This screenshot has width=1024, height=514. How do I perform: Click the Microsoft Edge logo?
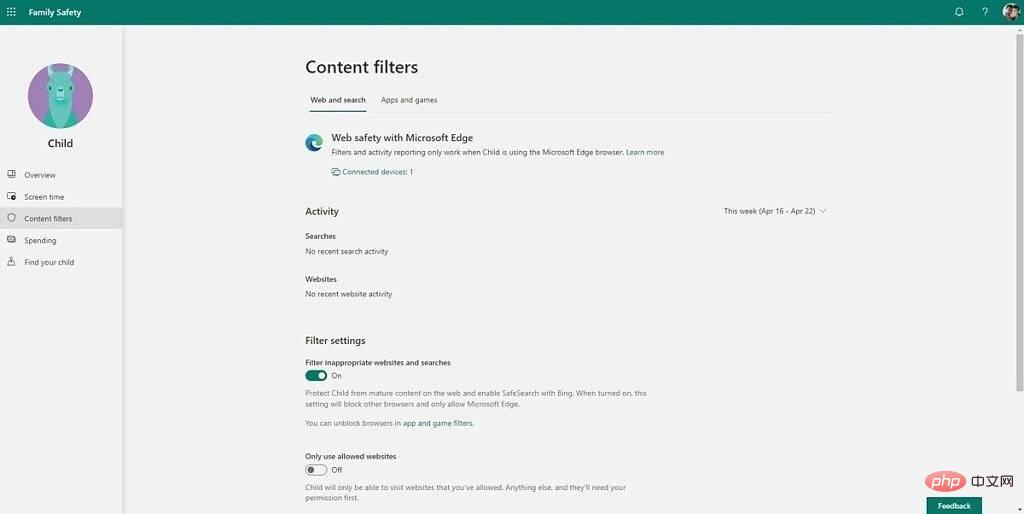314,143
